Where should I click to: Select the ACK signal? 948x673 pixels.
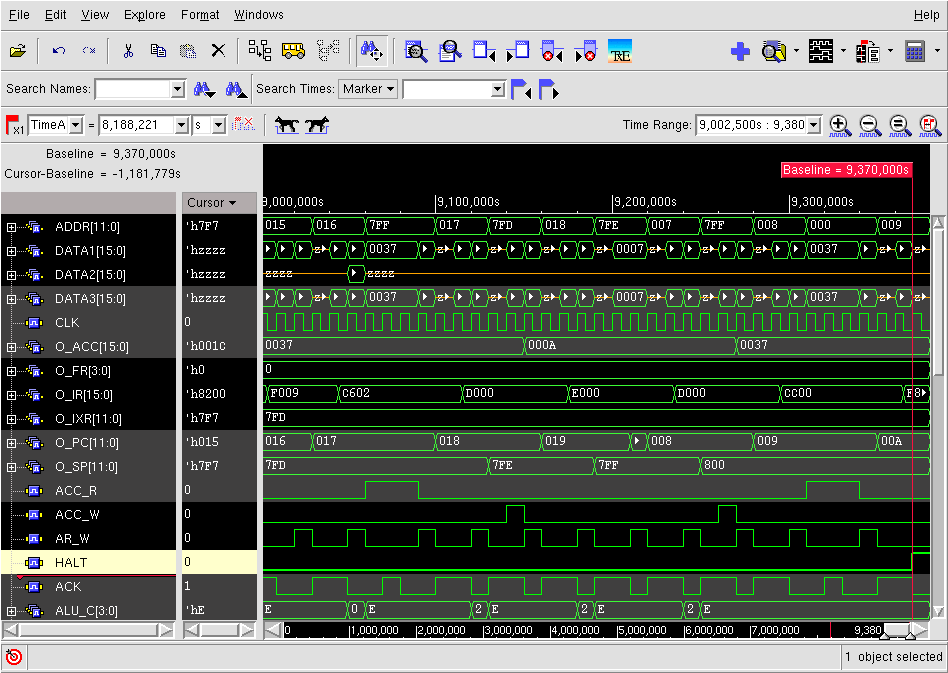[x=68, y=587]
